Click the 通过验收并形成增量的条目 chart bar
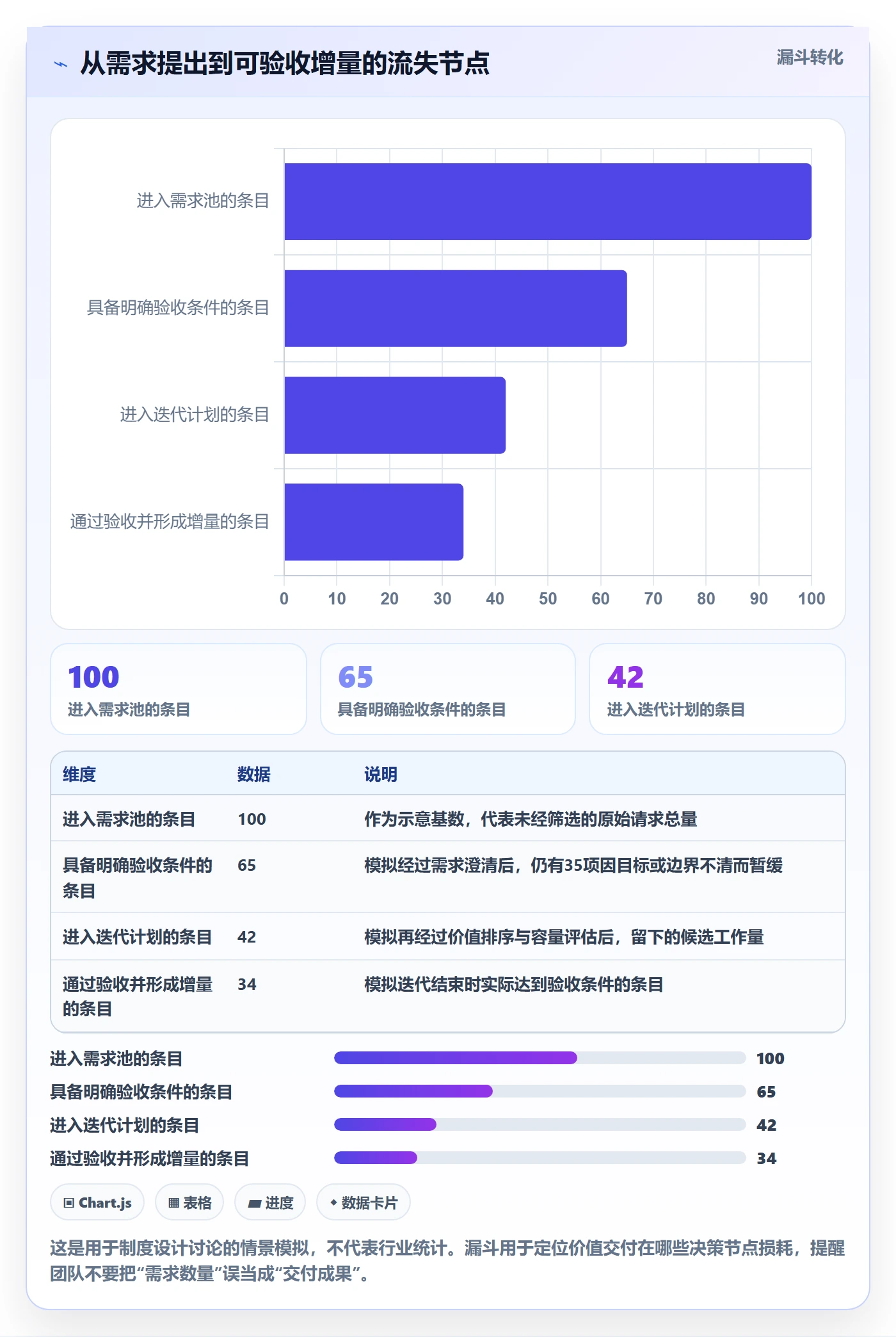 point(374,522)
